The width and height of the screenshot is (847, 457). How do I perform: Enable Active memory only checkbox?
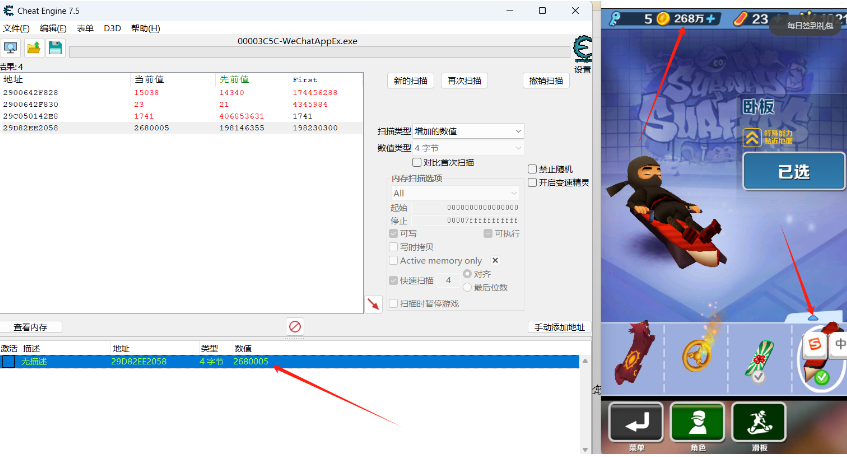tap(393, 260)
